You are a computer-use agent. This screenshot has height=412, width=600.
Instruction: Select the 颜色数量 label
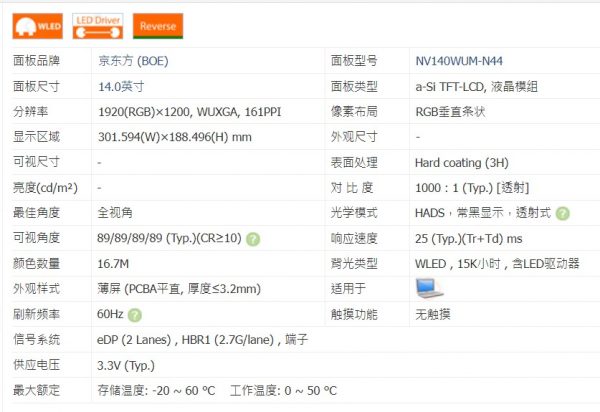click(36, 263)
